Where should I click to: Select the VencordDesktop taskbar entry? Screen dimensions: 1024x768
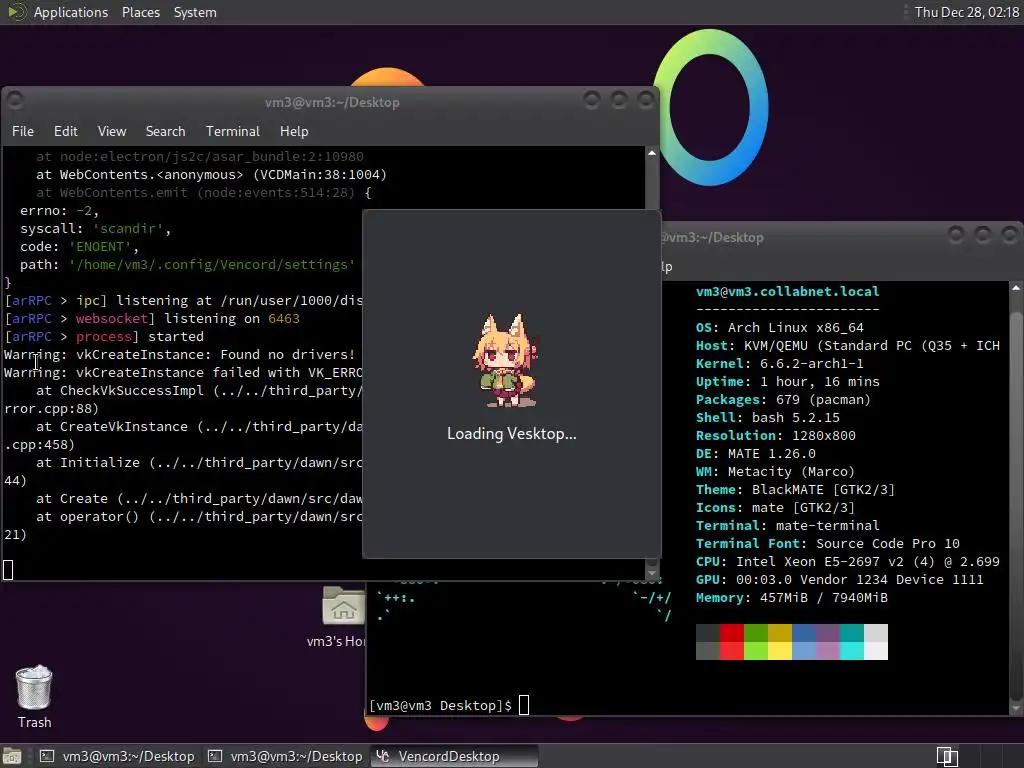(455, 756)
